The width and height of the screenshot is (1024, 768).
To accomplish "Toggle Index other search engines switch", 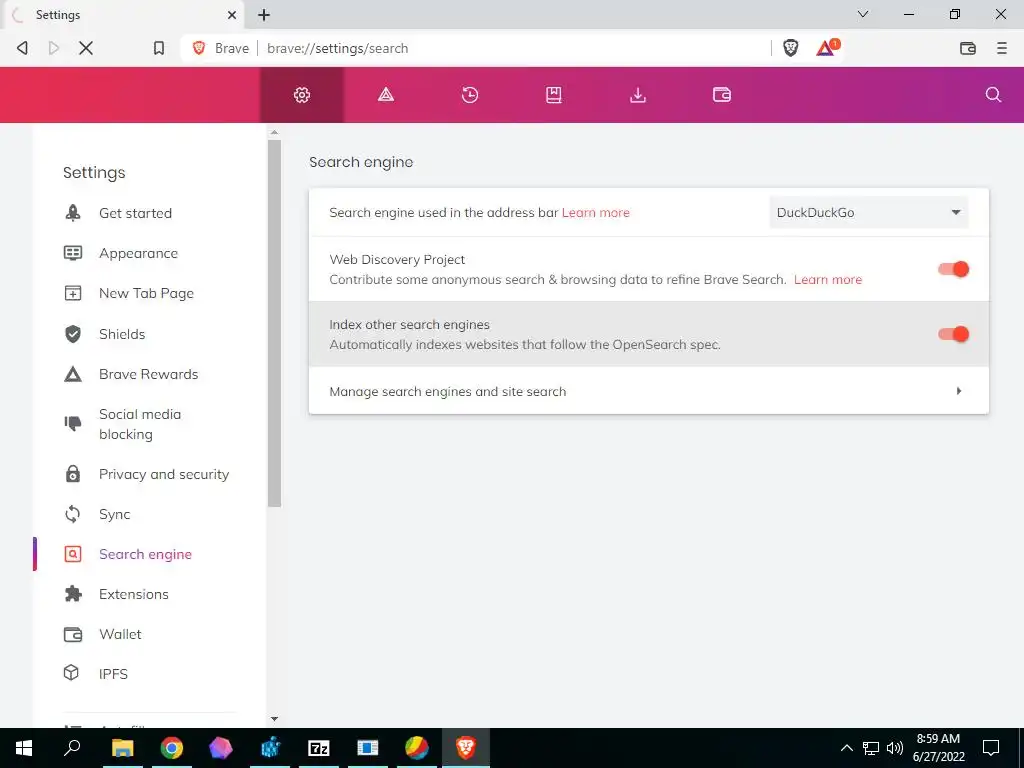I will [953, 334].
